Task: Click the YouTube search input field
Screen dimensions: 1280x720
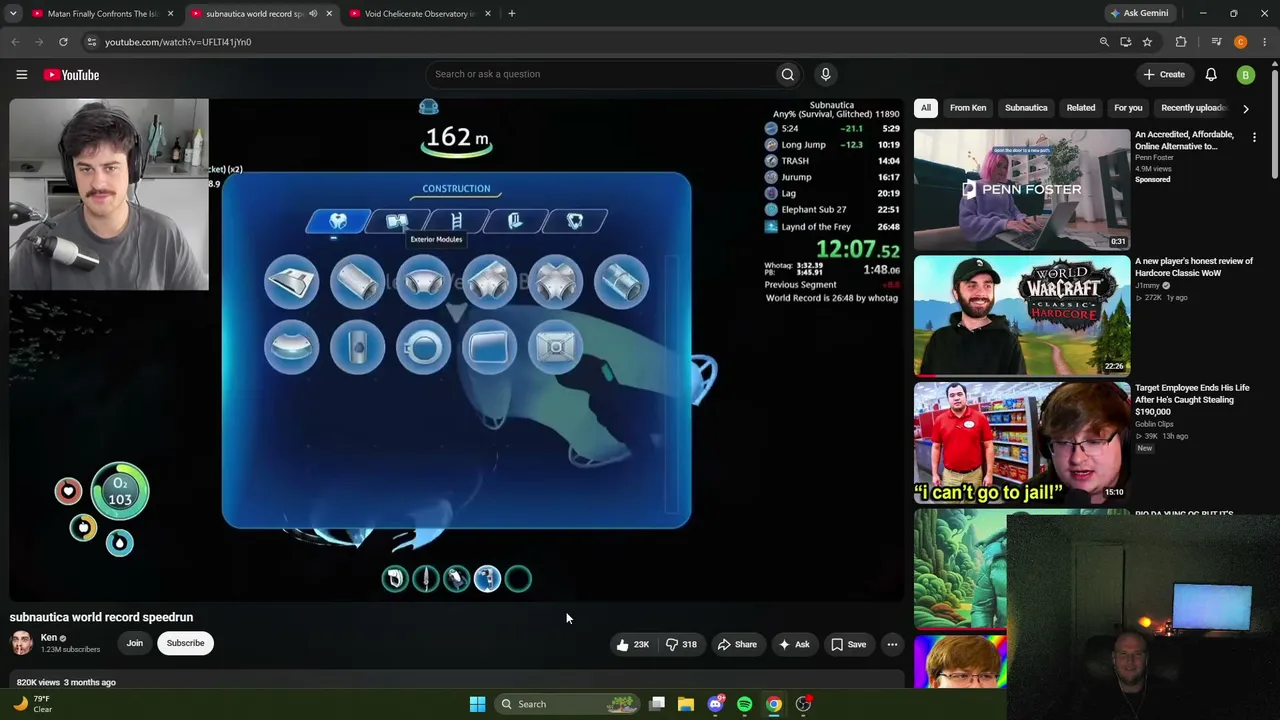Action: point(600,74)
